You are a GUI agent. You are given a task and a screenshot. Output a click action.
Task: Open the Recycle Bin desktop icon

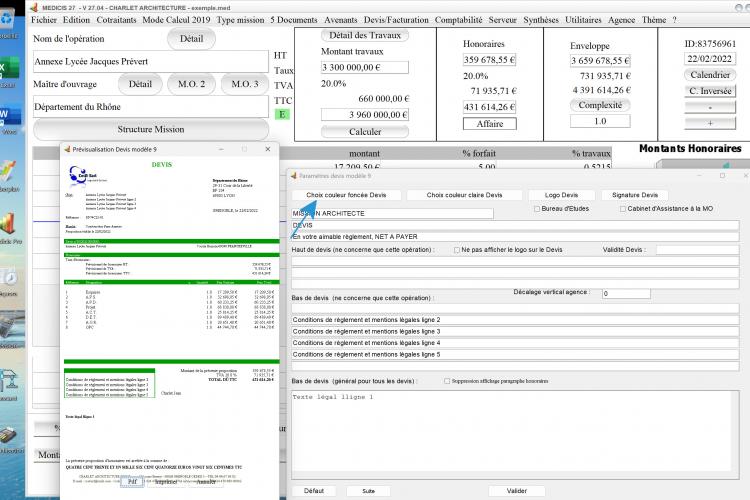pos(8,24)
